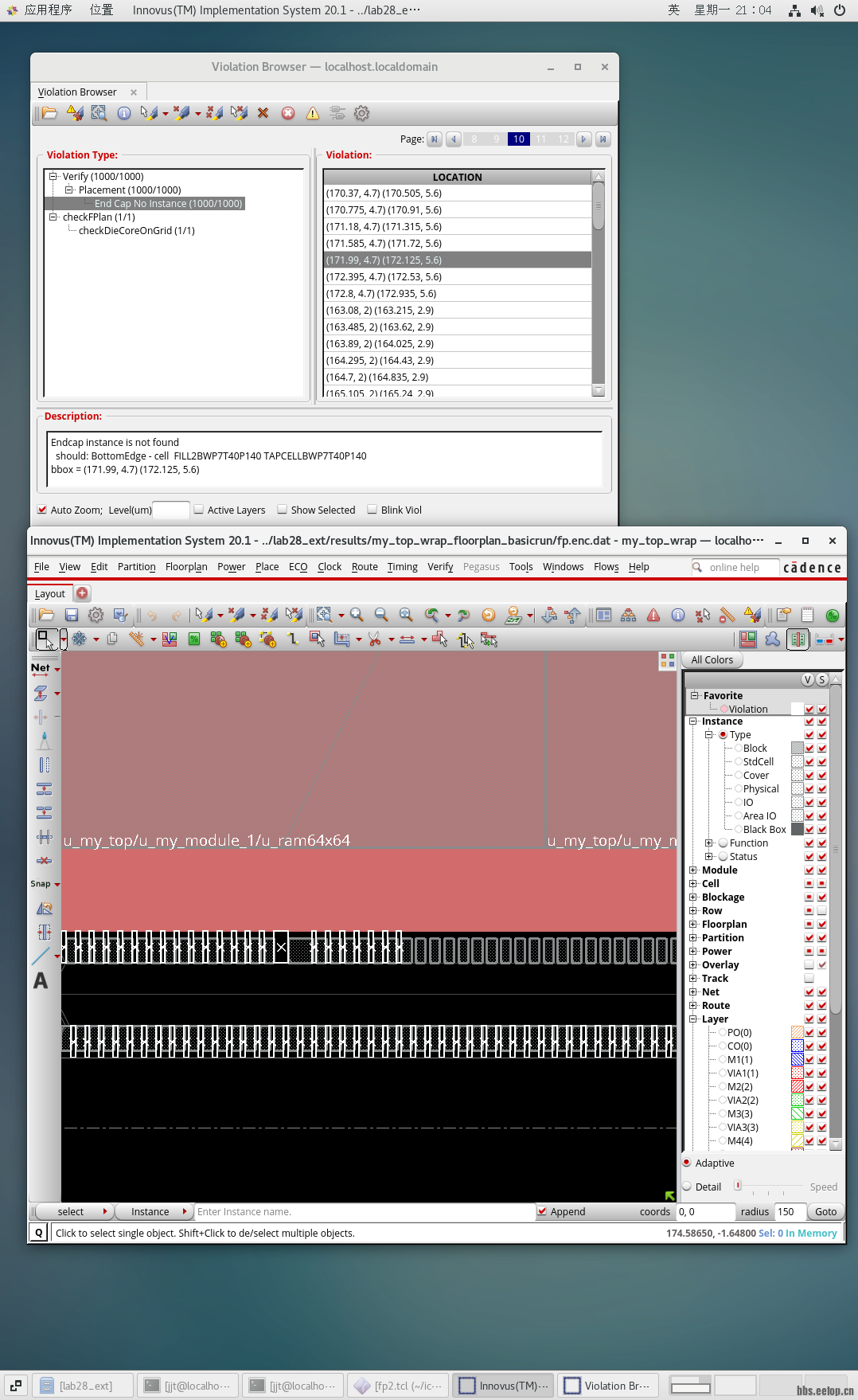Open violation info icon in Violation Browser toolbar
This screenshot has width=858, height=1400.
click(x=124, y=113)
